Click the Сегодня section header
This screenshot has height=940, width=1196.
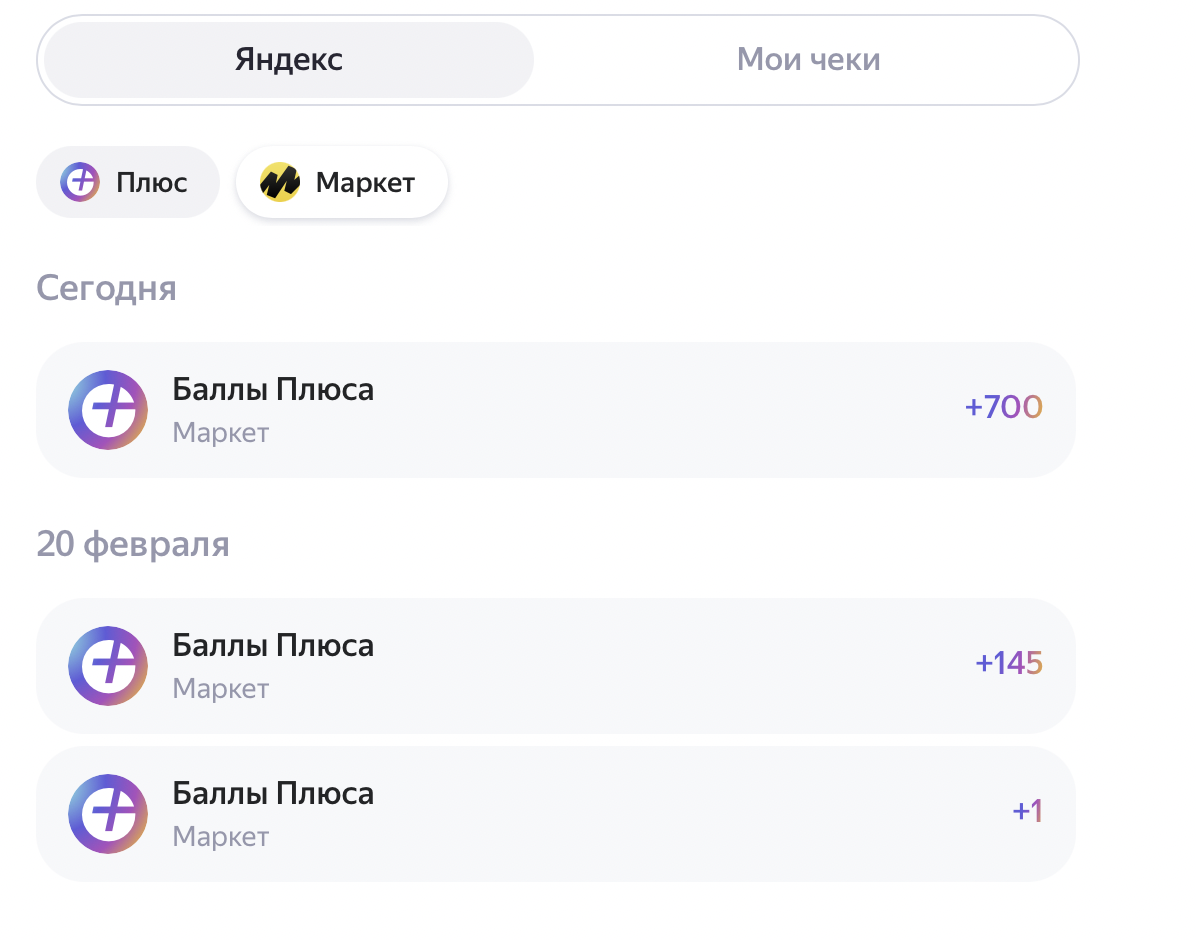(107, 288)
